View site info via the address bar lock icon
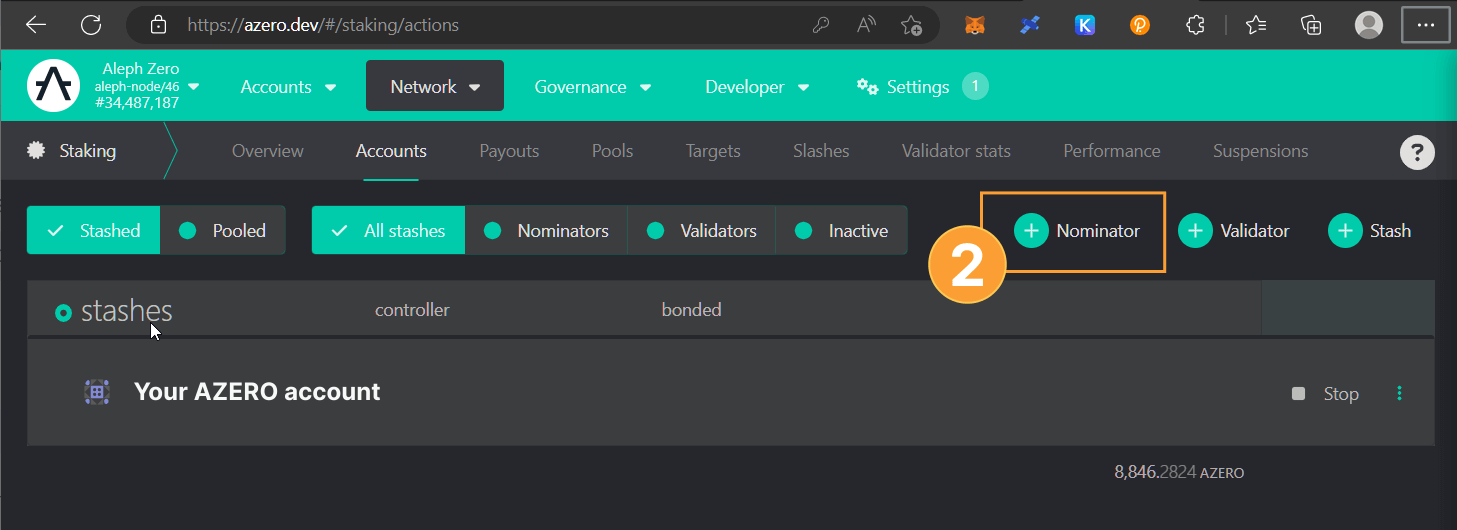Viewport: 1457px width, 530px height. 157,25
